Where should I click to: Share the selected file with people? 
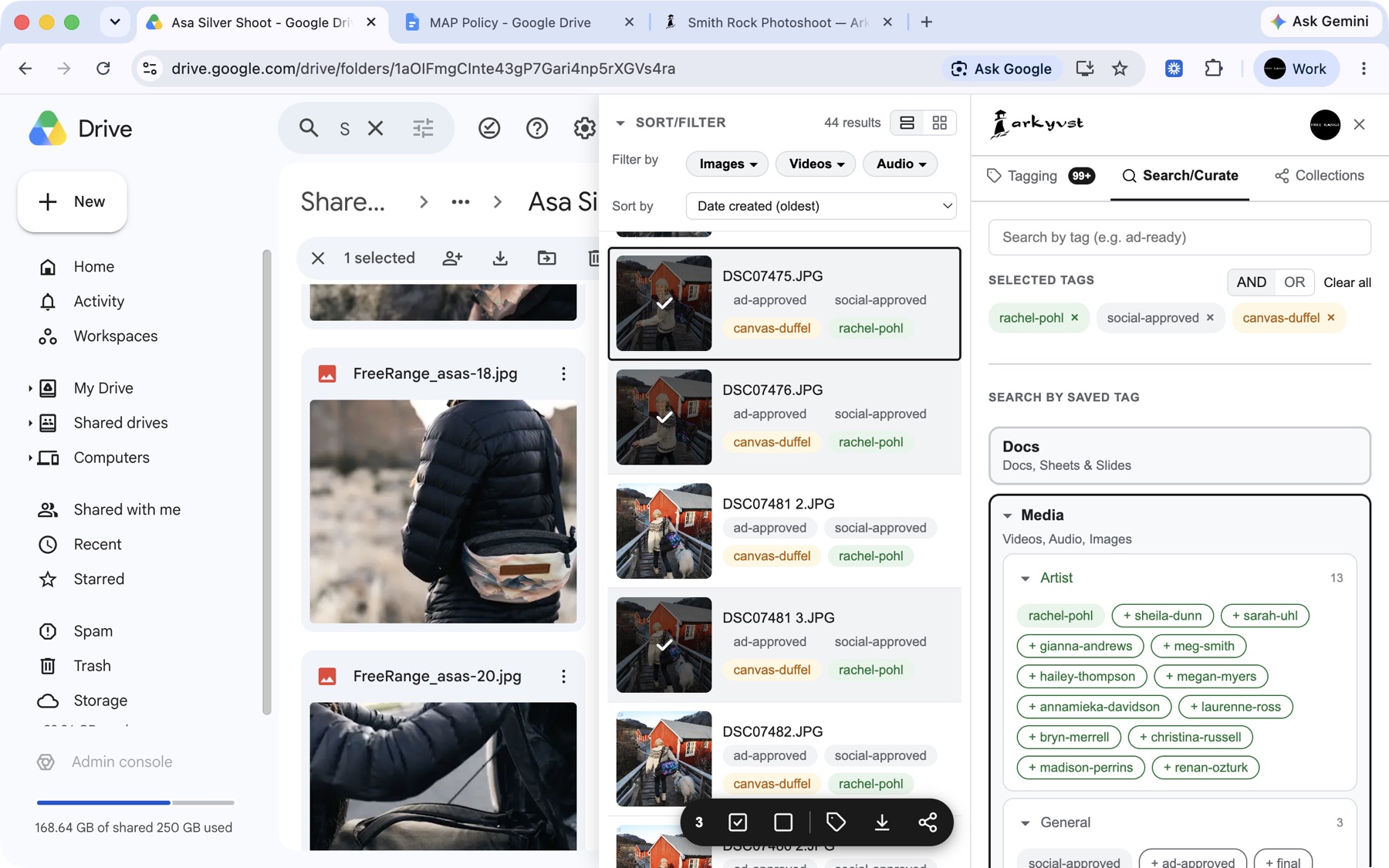point(453,258)
